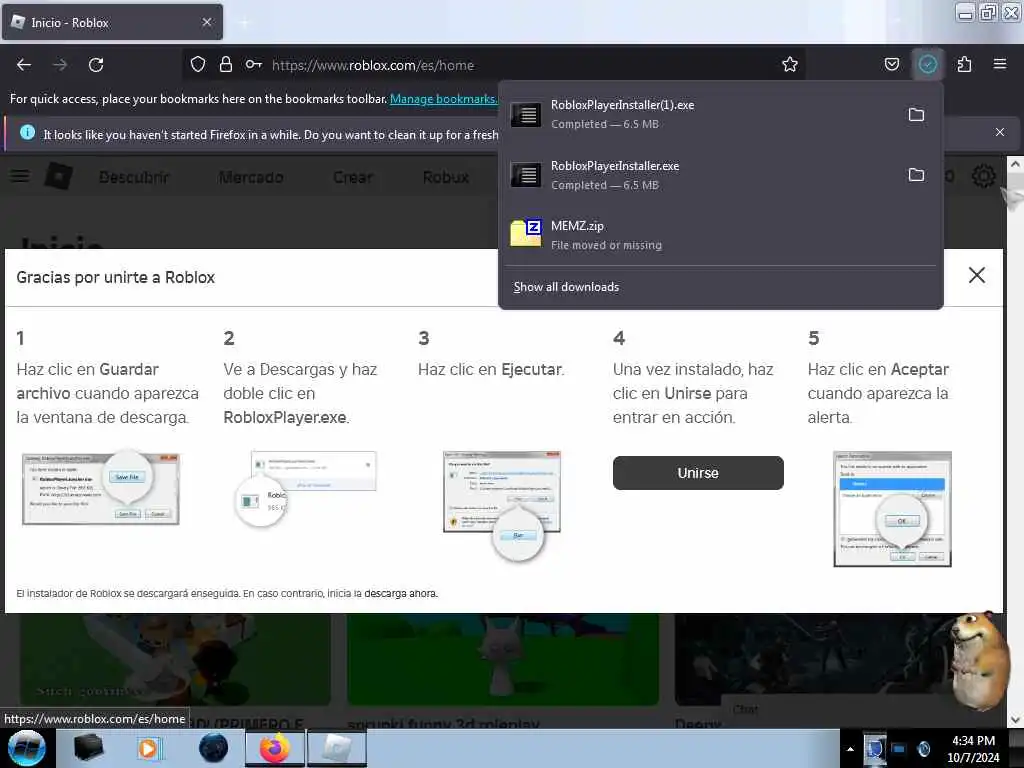This screenshot has height=768, width=1024.
Task: Open the Descubrir menu item
Action: (134, 177)
